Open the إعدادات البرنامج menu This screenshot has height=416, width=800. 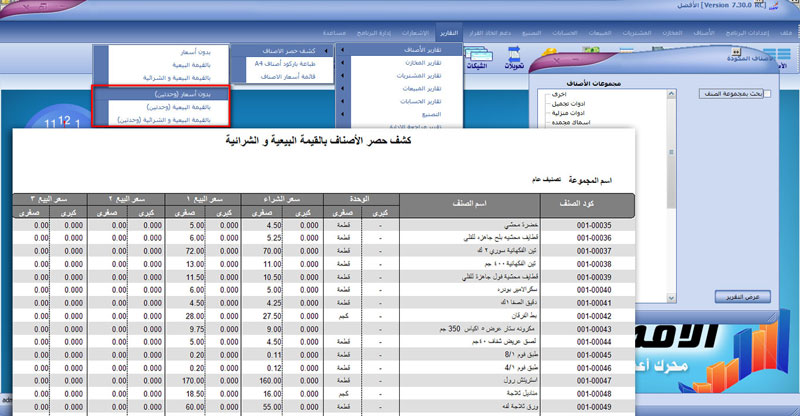point(747,33)
